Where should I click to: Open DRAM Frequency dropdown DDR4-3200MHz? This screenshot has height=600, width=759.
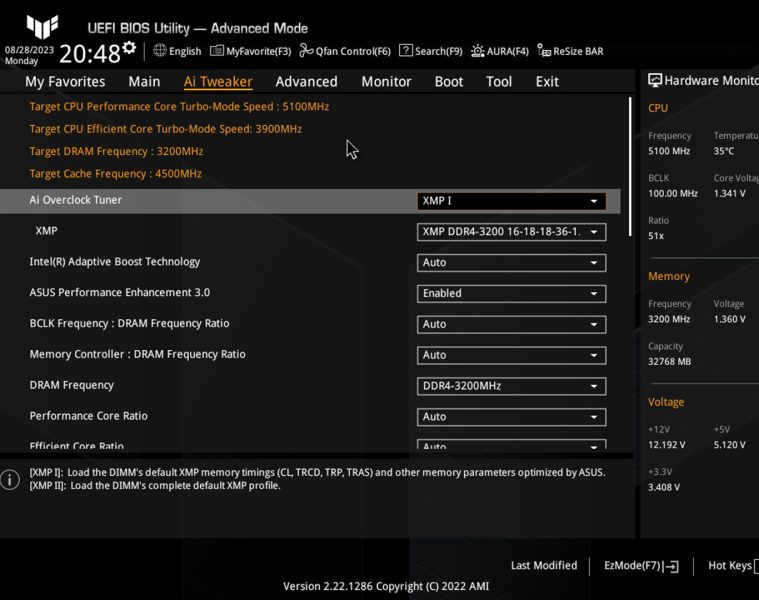[511, 386]
